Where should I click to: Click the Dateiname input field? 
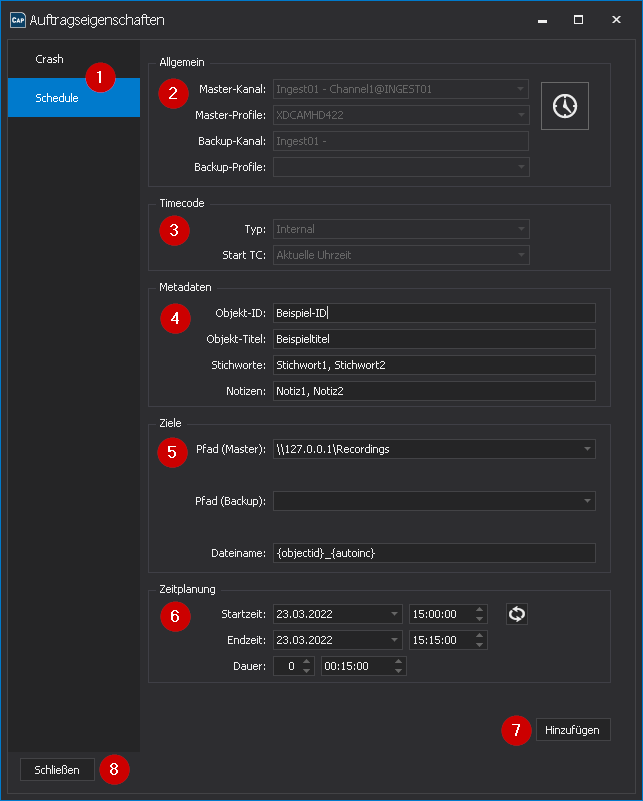tap(434, 553)
